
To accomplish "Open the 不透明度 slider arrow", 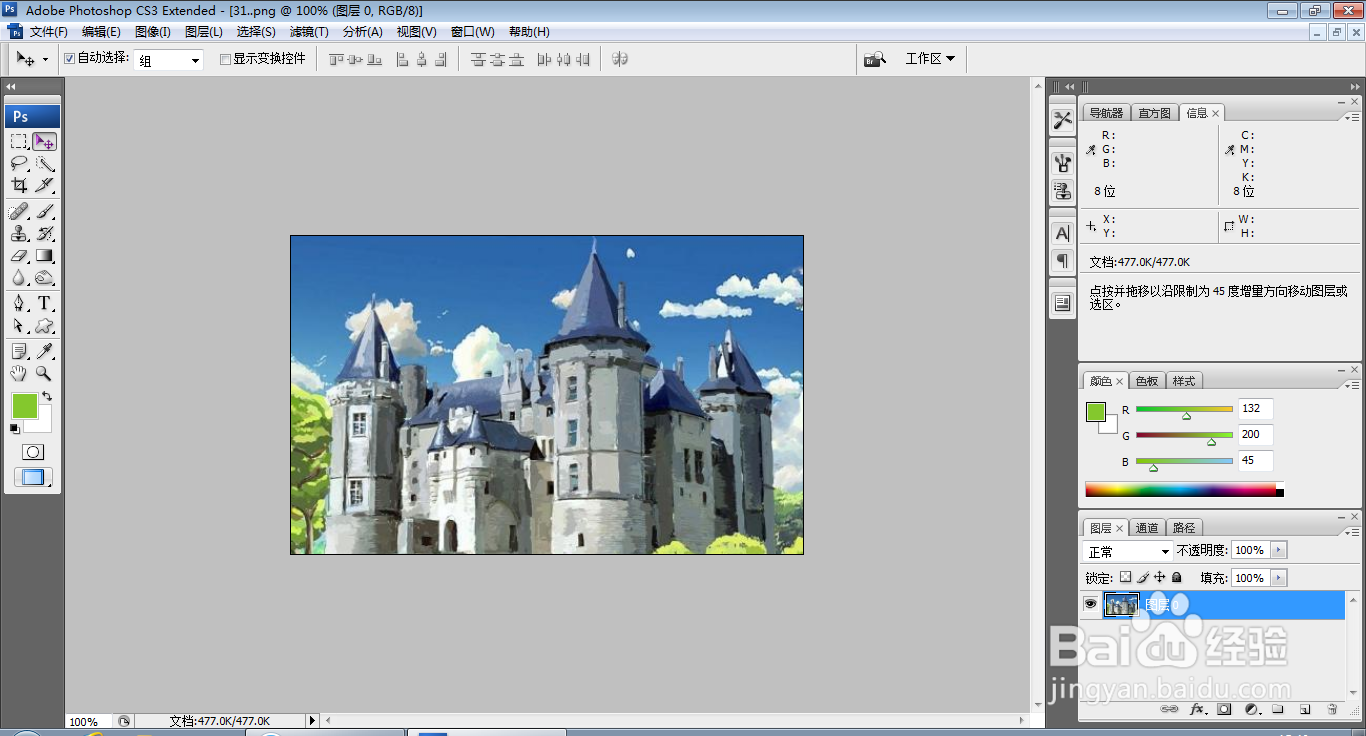I will point(1279,550).
